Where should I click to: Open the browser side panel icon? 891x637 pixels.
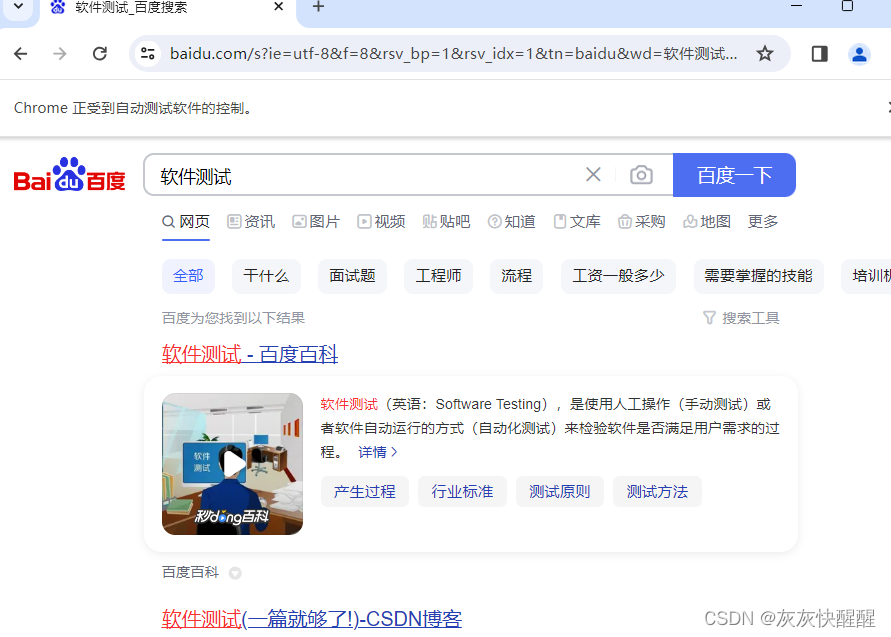(x=819, y=54)
